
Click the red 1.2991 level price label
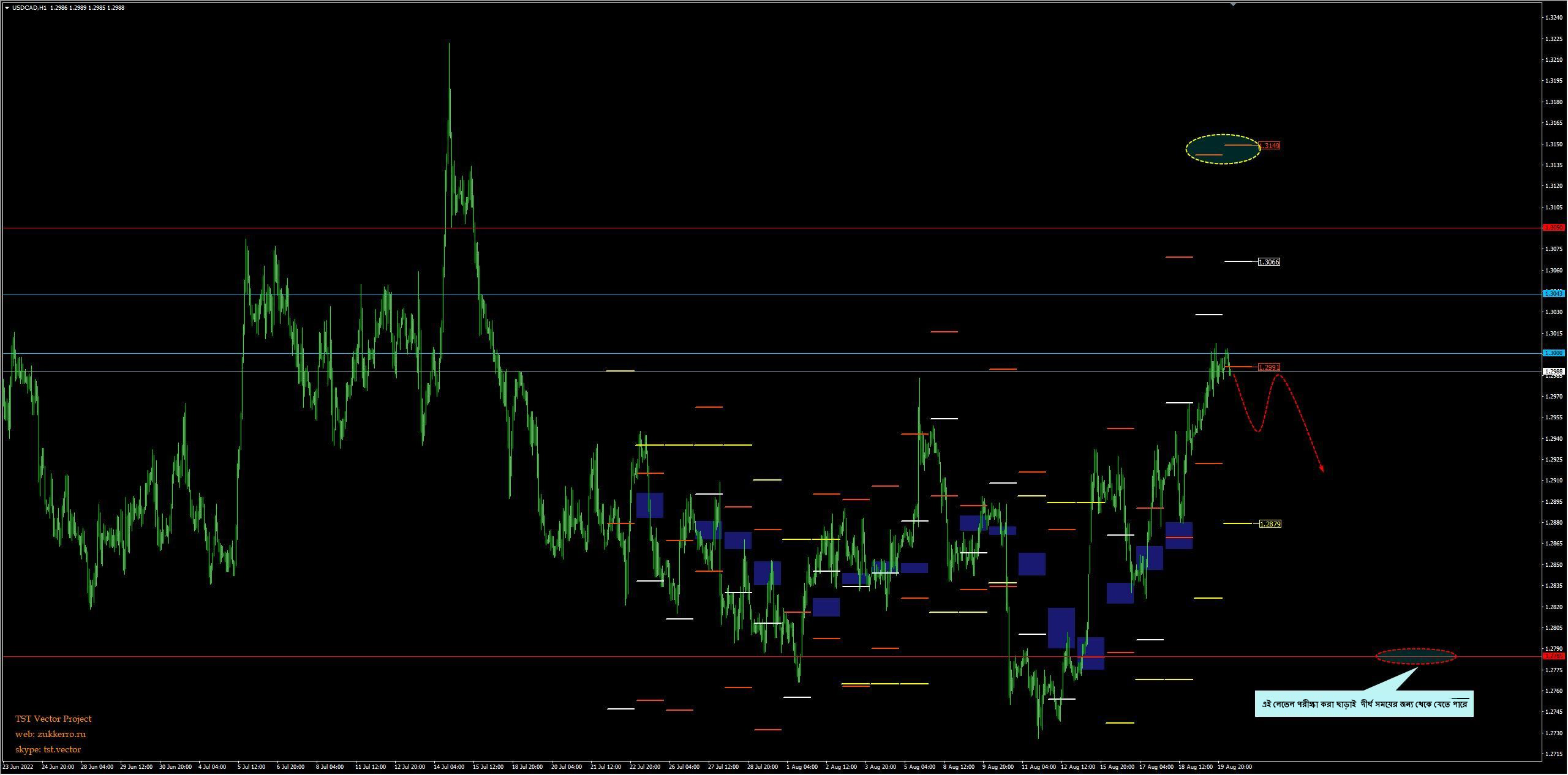(1268, 367)
